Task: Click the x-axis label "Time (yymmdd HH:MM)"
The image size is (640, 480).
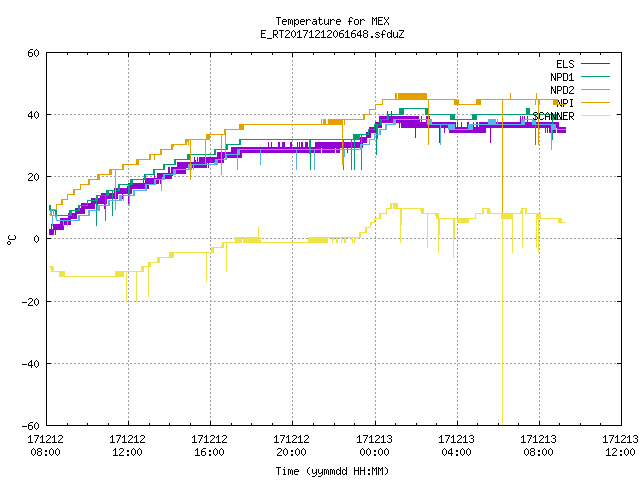Action: click(x=332, y=471)
